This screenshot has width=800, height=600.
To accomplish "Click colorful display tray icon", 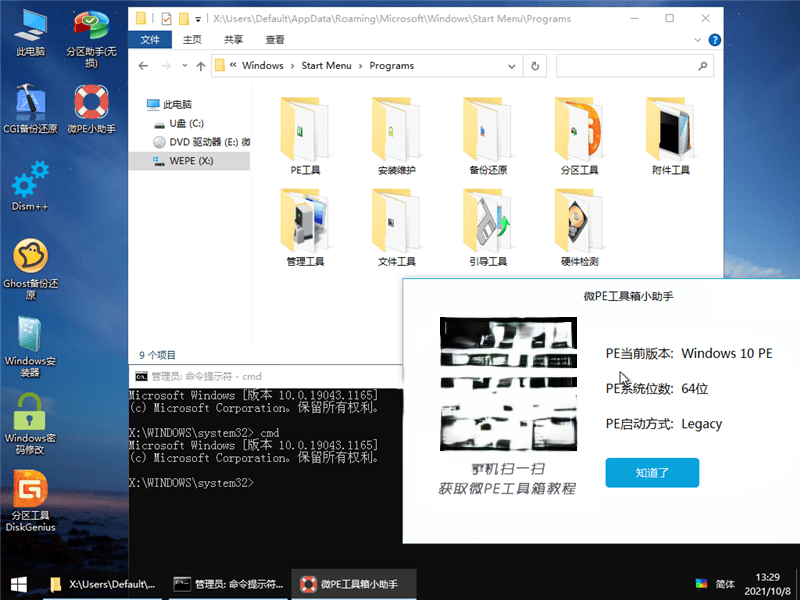I will click(x=702, y=584).
